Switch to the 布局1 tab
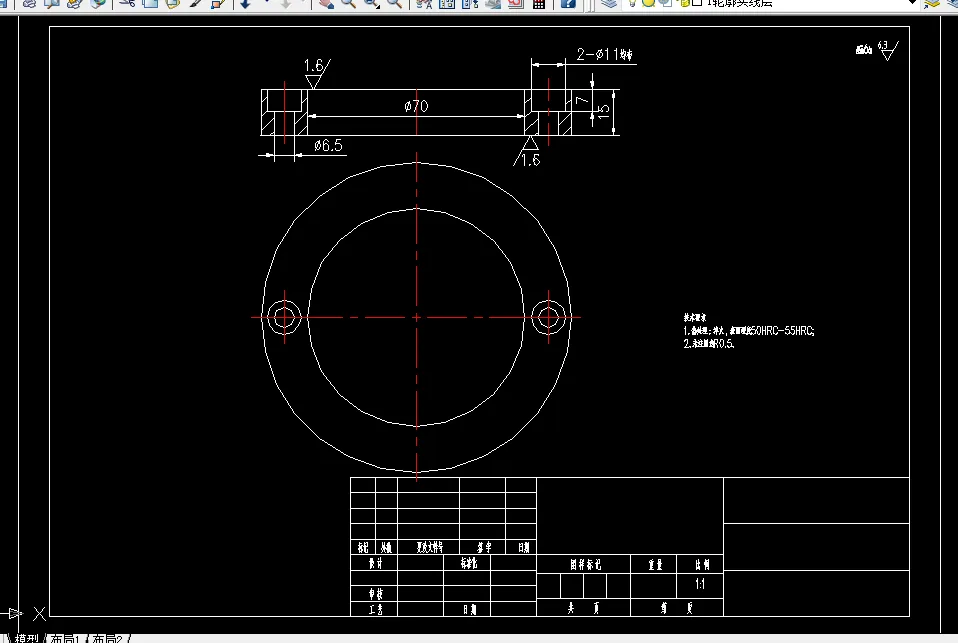The width and height of the screenshot is (958, 643). click(x=65, y=638)
